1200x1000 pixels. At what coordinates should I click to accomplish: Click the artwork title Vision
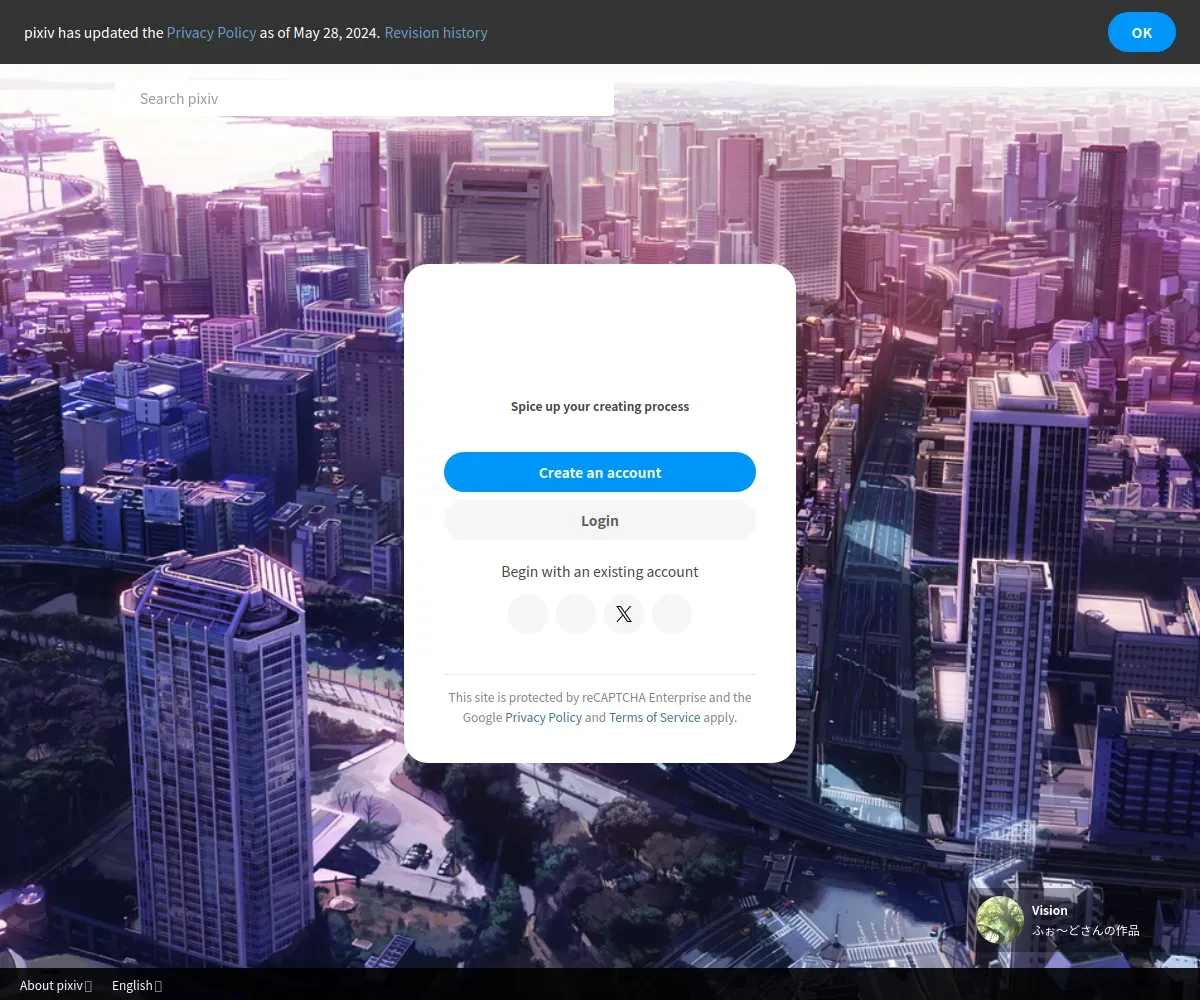(x=1050, y=910)
